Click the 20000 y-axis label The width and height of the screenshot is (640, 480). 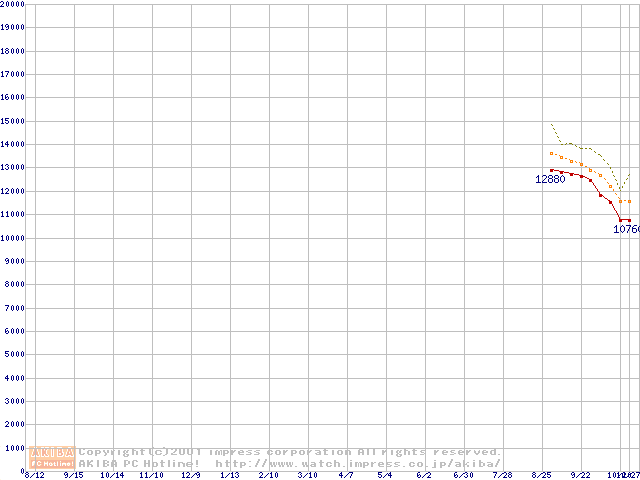point(13,4)
